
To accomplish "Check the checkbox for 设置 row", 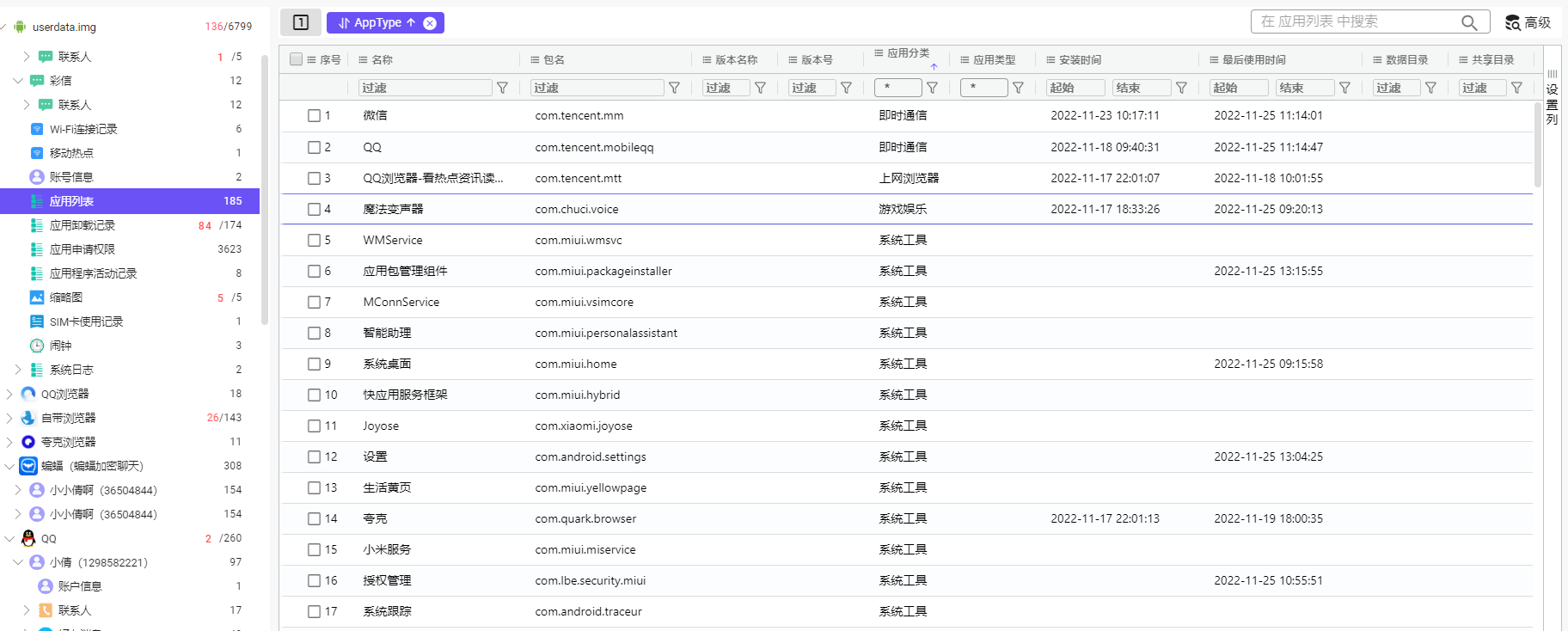I will coord(315,456).
